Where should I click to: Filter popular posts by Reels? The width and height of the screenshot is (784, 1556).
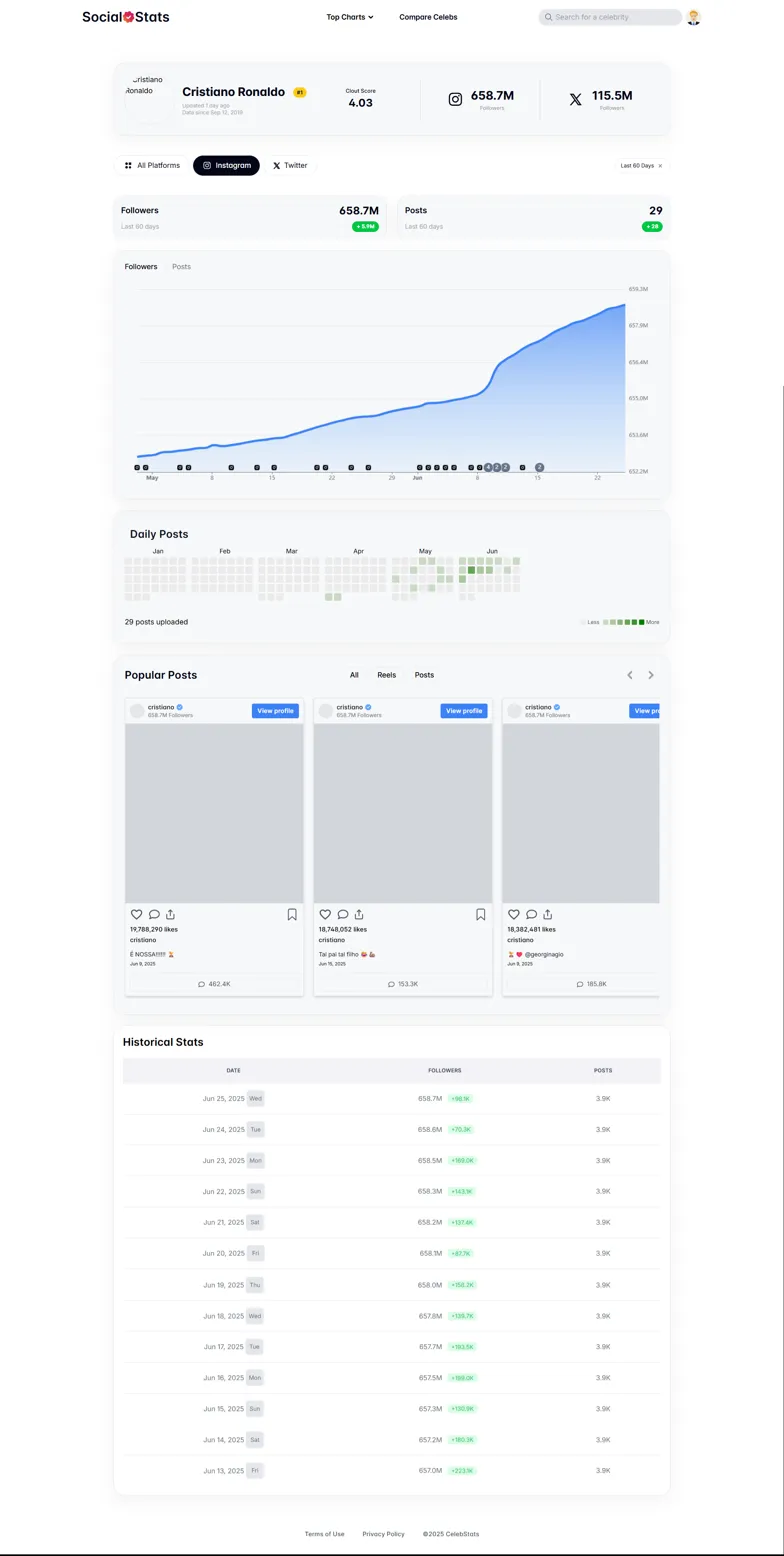tap(386, 675)
